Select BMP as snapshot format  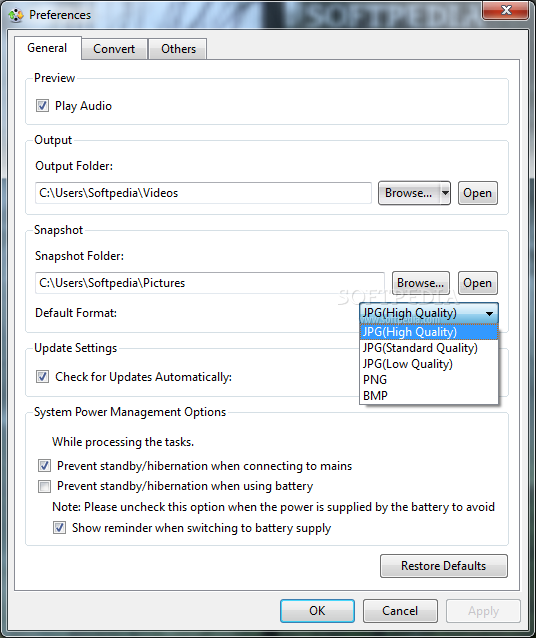coord(429,395)
